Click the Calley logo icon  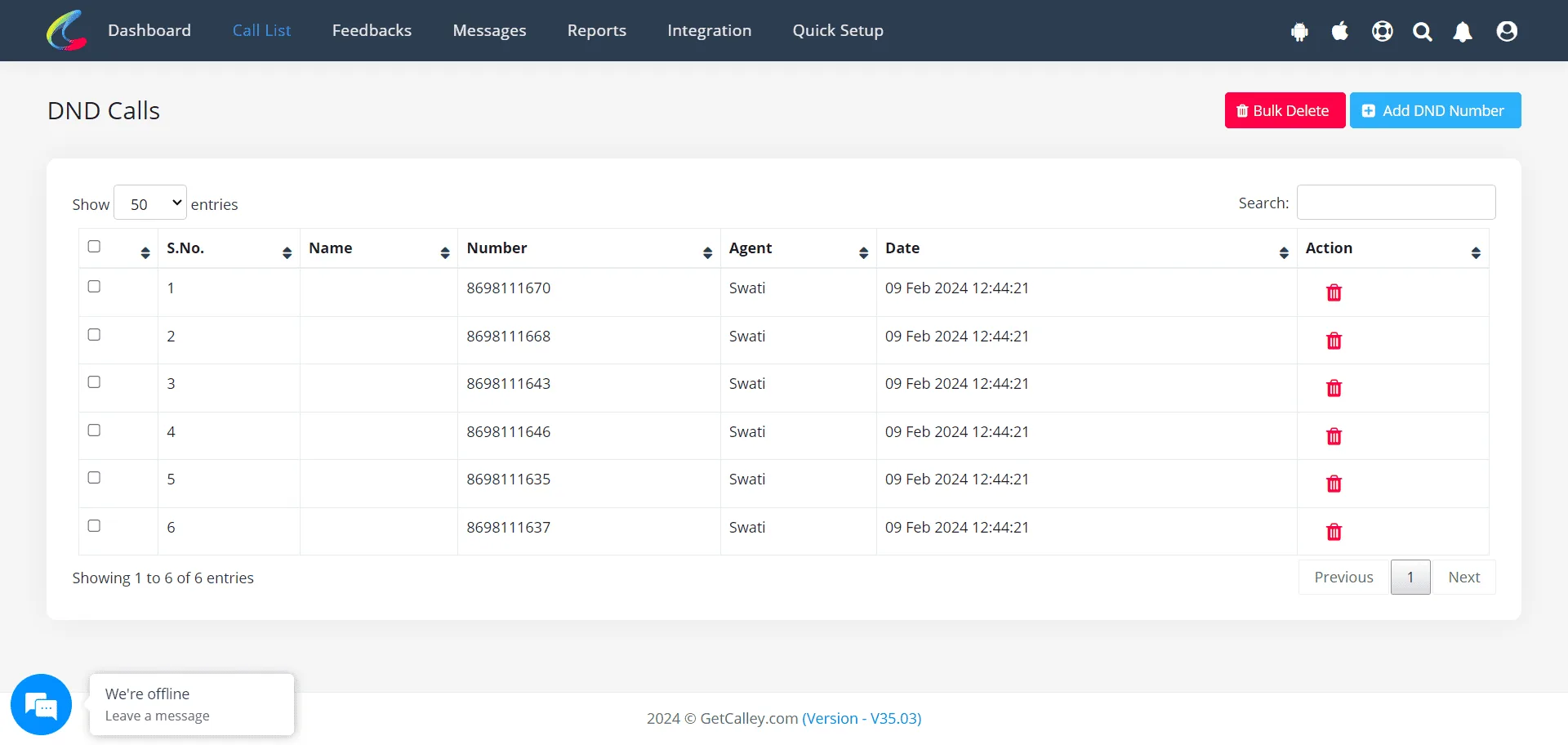(x=67, y=30)
